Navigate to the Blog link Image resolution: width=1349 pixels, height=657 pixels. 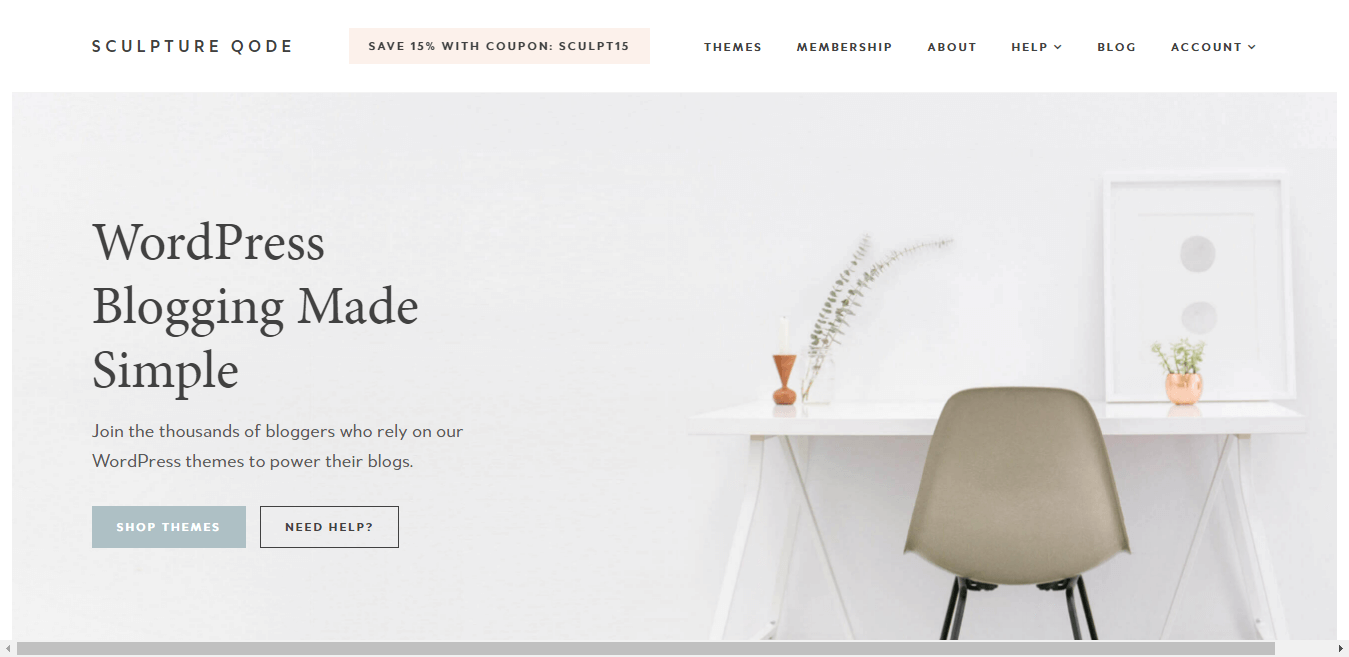(x=1116, y=47)
